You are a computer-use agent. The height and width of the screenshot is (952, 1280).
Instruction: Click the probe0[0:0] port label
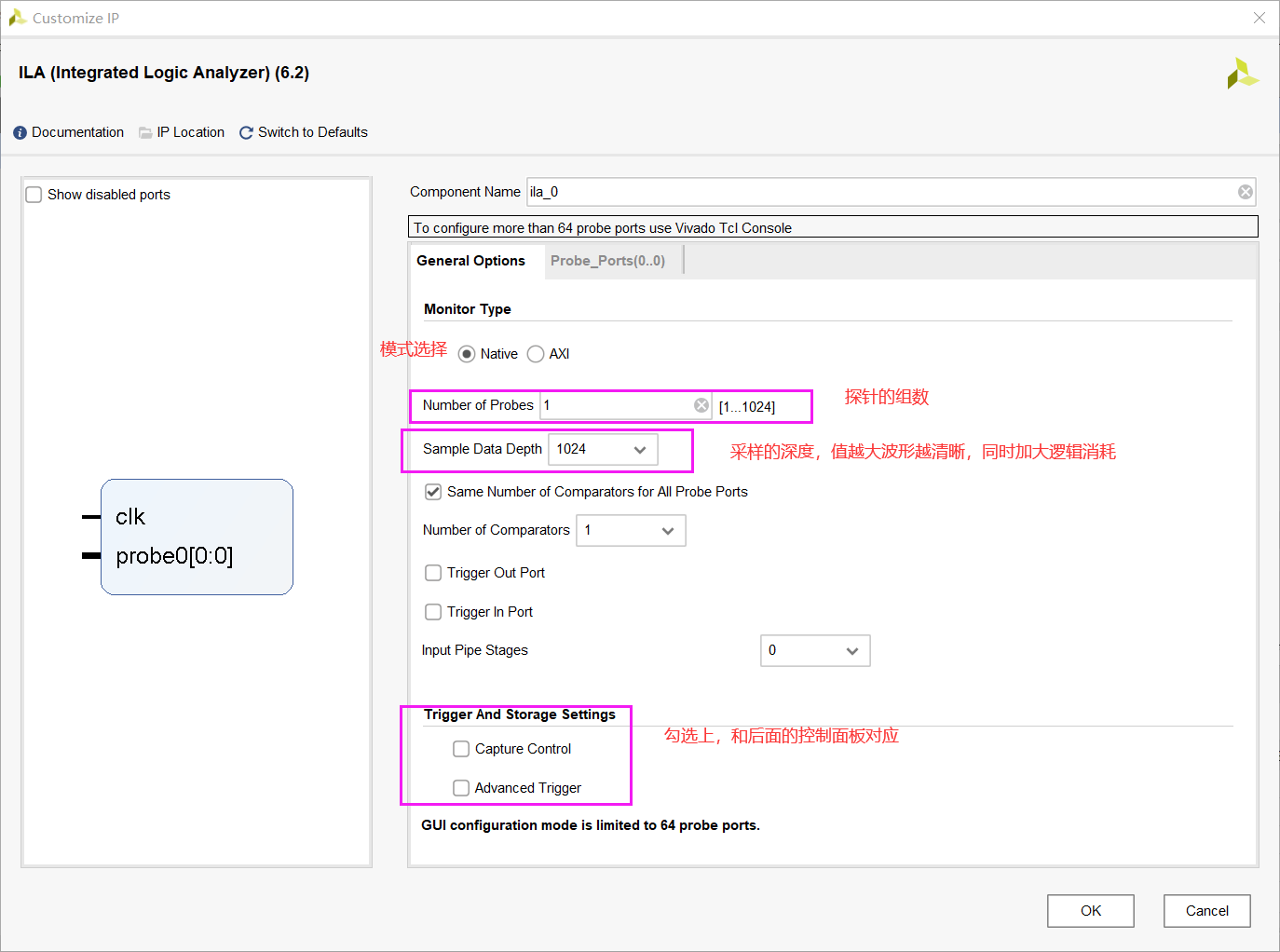[x=174, y=556]
